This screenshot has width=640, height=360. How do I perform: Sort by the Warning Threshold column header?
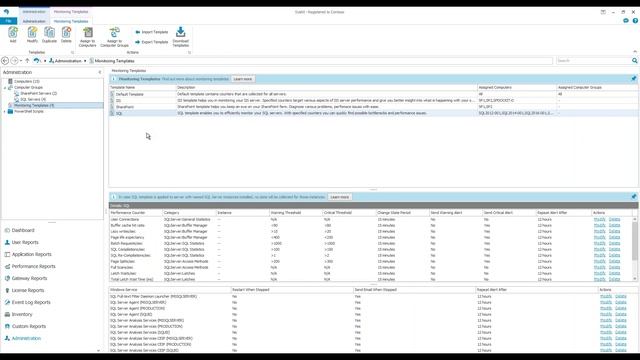click(x=296, y=213)
